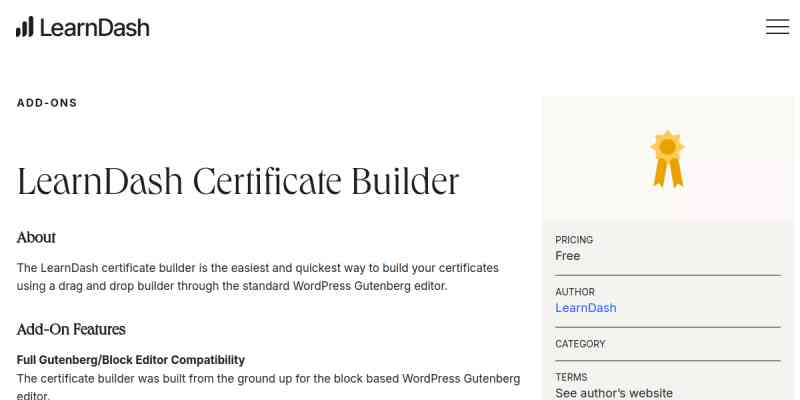This screenshot has height=400, width=800.
Task: Click the PRICING label
Action: pyautogui.click(x=574, y=240)
